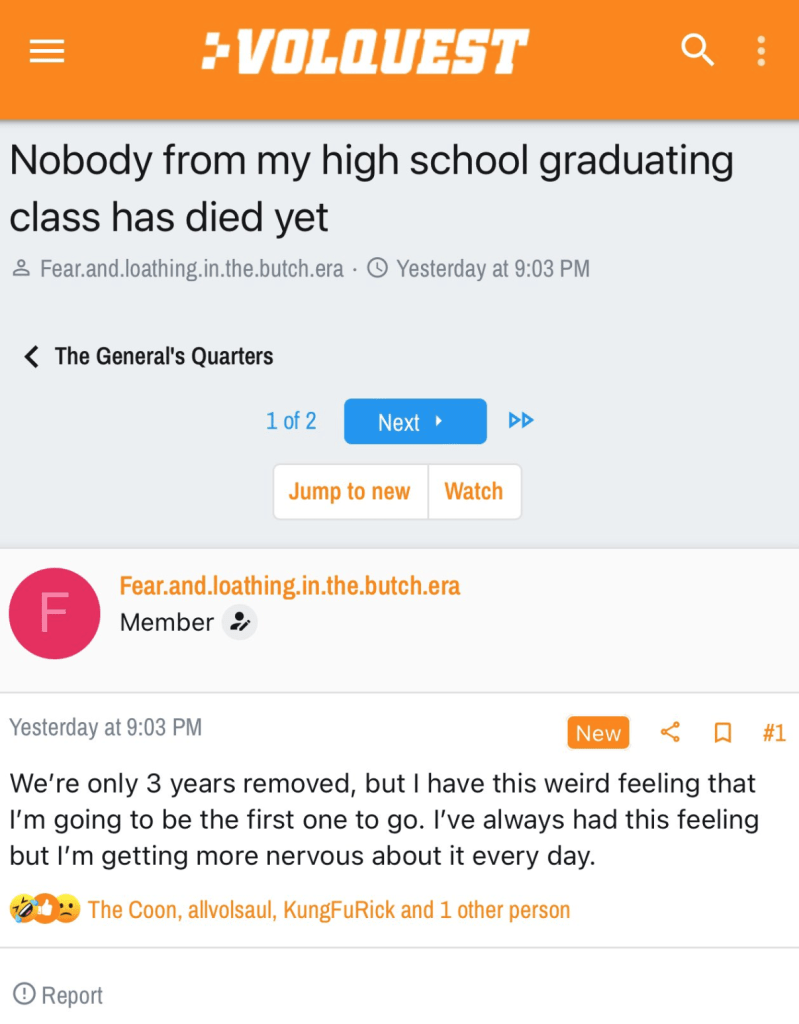Click the reaction emoji icons on the post
Screen dimensions: 799x1024
pyautogui.click(x=45, y=909)
